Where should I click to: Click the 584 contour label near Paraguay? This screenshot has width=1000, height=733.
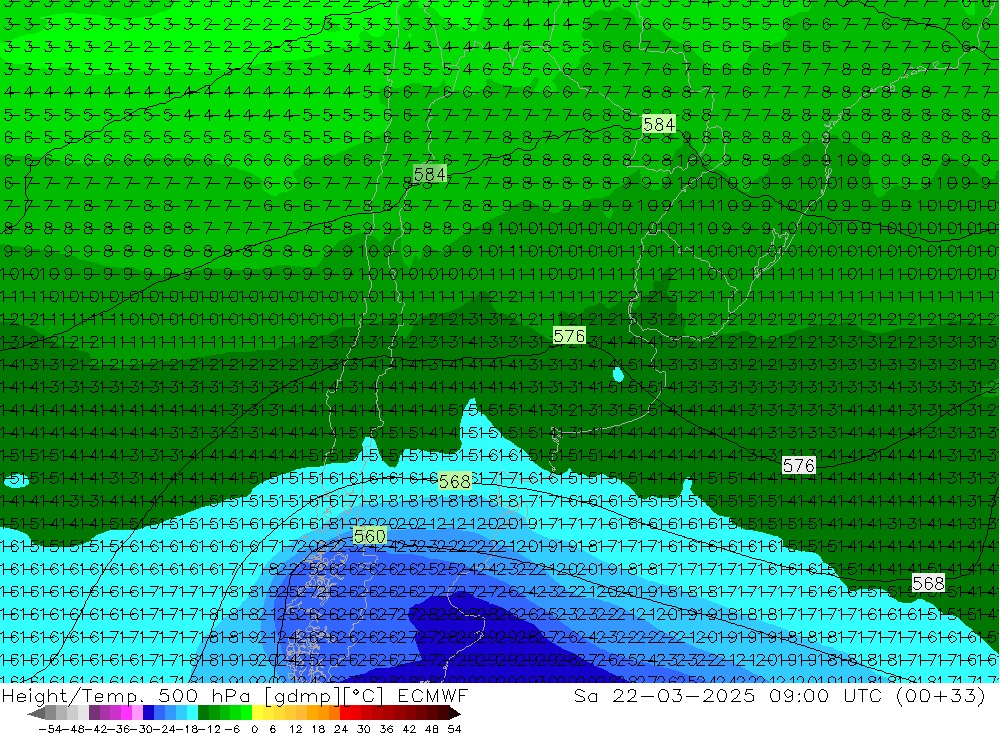coord(659,124)
